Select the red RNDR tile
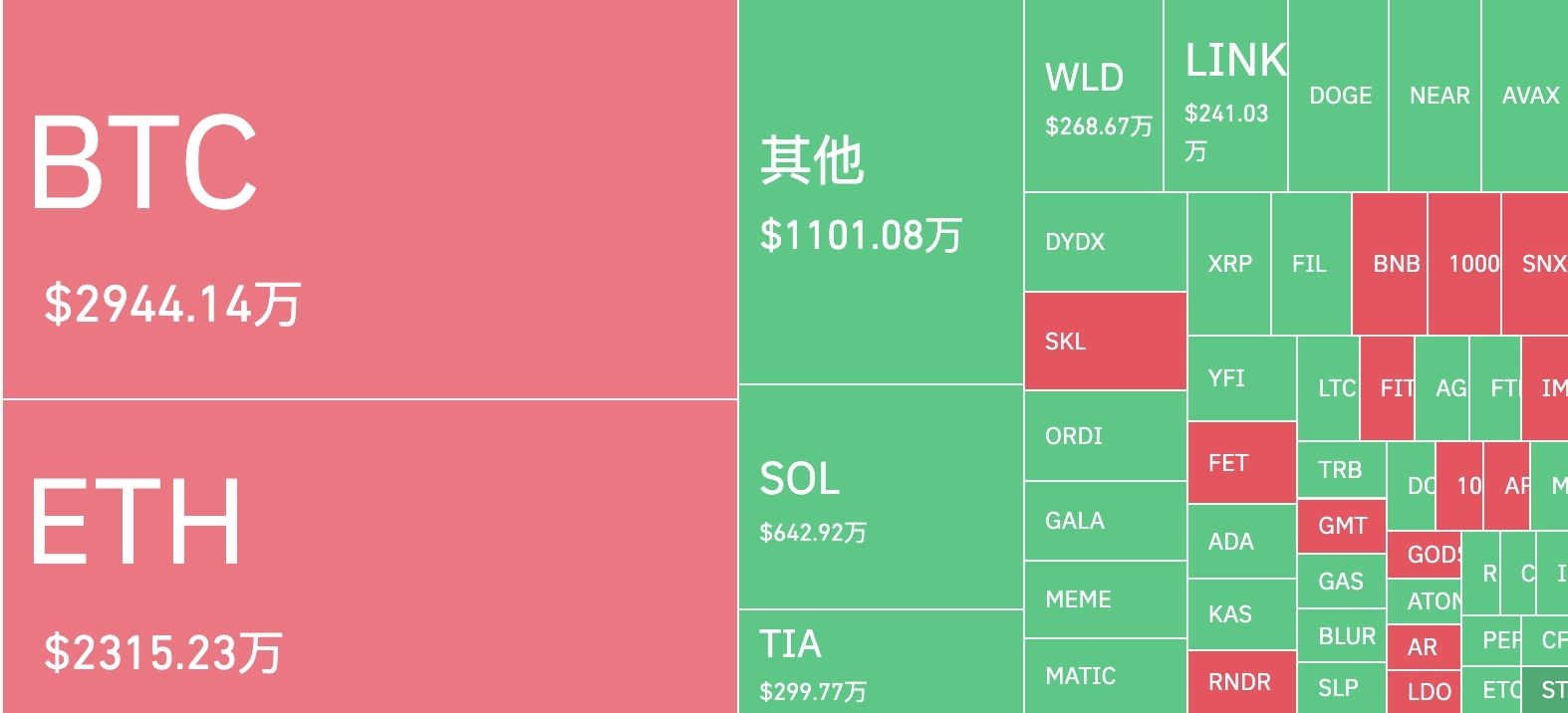 (x=1242, y=682)
